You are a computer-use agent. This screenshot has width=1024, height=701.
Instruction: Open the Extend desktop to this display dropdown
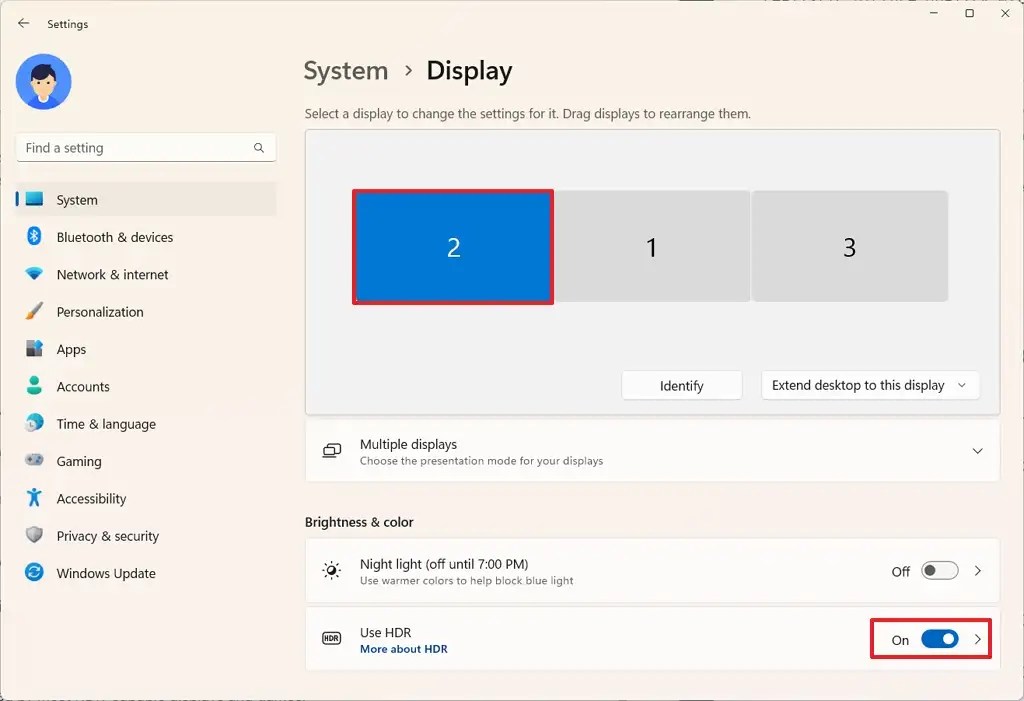[x=869, y=385]
